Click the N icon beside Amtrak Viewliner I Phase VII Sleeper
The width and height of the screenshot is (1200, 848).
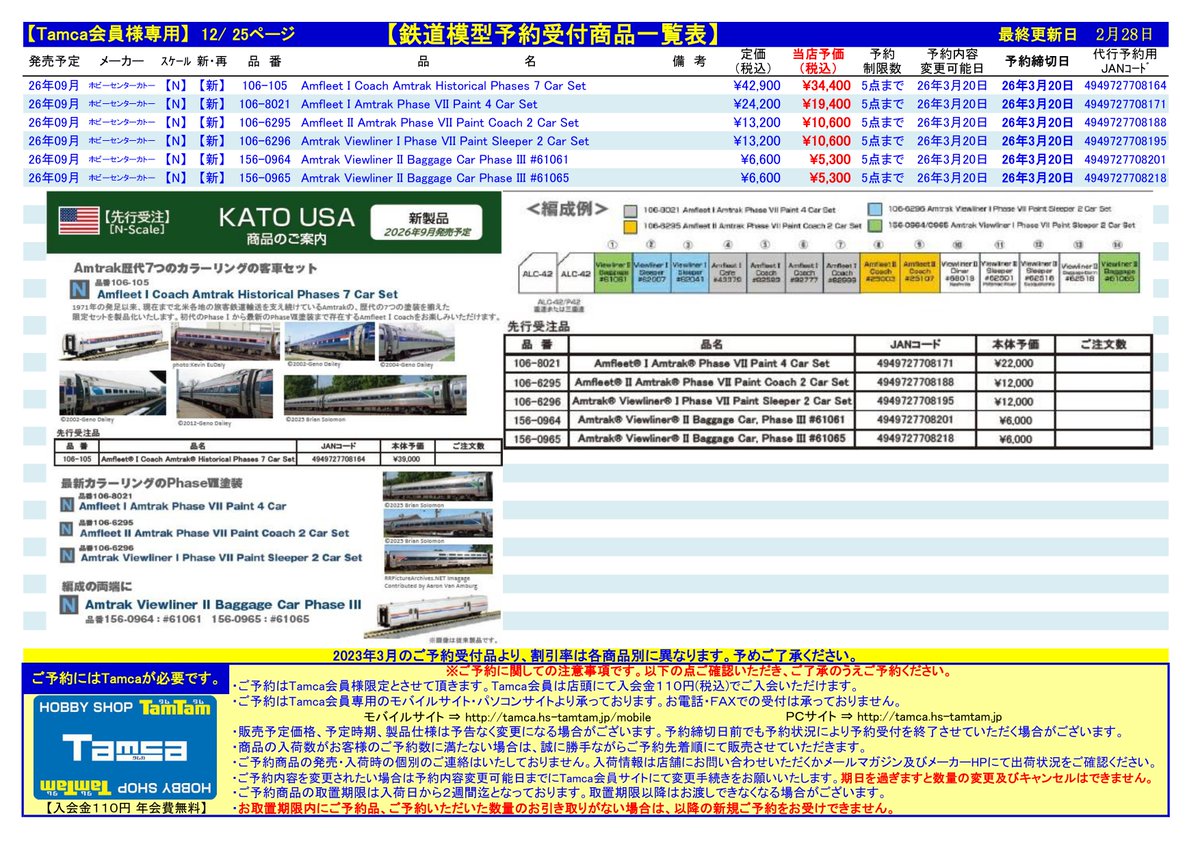[x=66, y=554]
